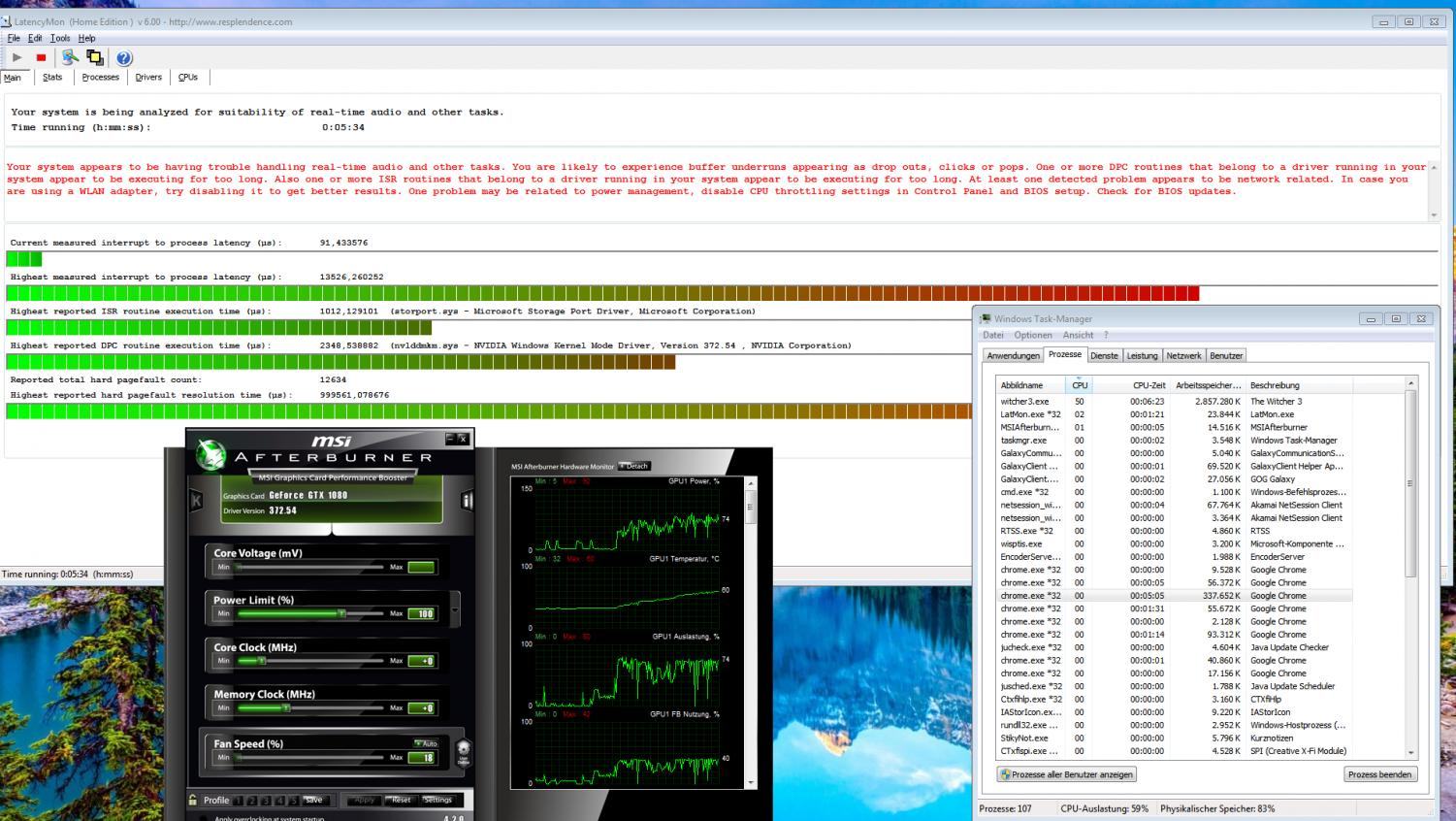Open LatencyMon Edit menu
This screenshot has height=821, width=1456.
point(35,38)
